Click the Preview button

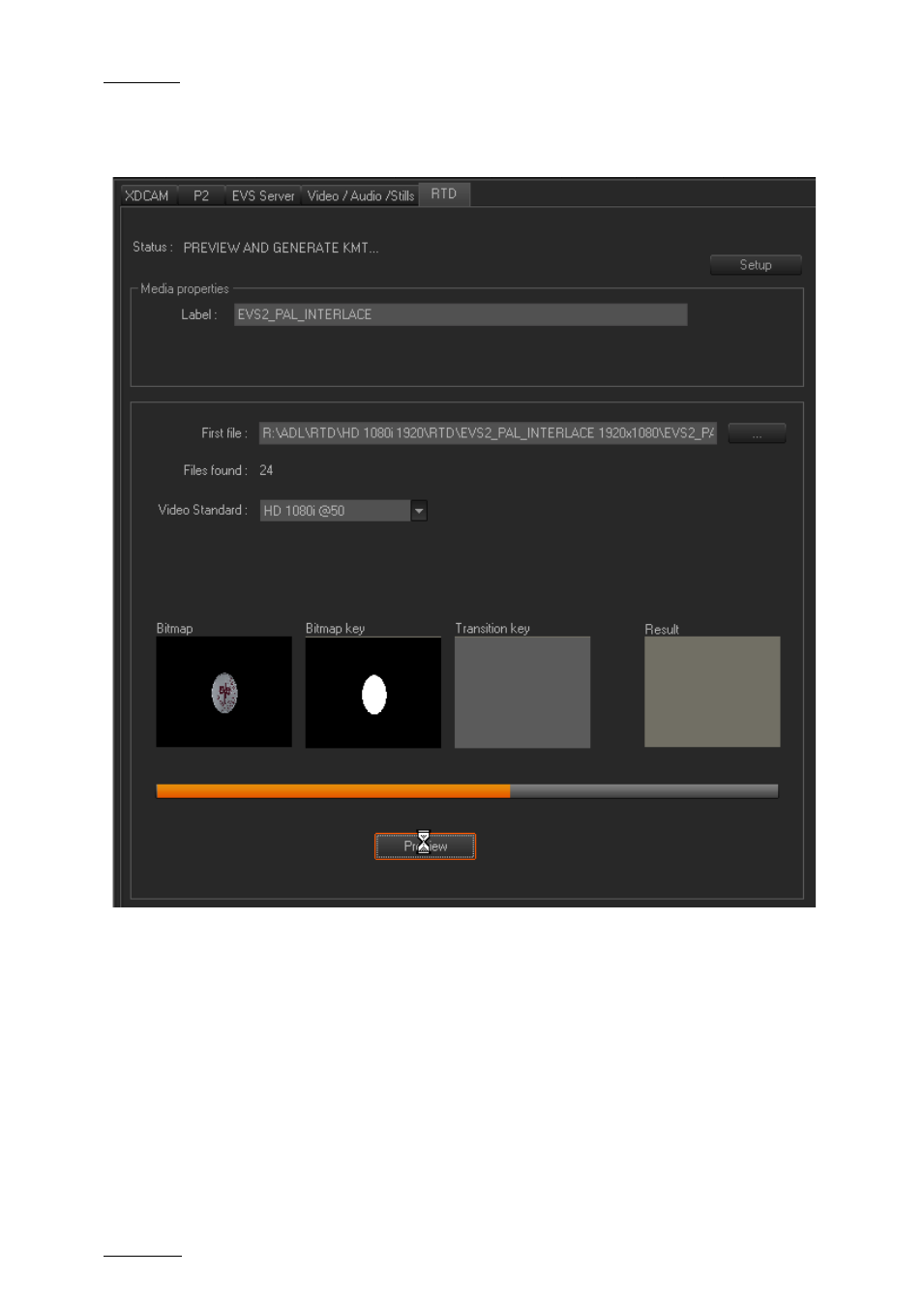[x=426, y=846]
